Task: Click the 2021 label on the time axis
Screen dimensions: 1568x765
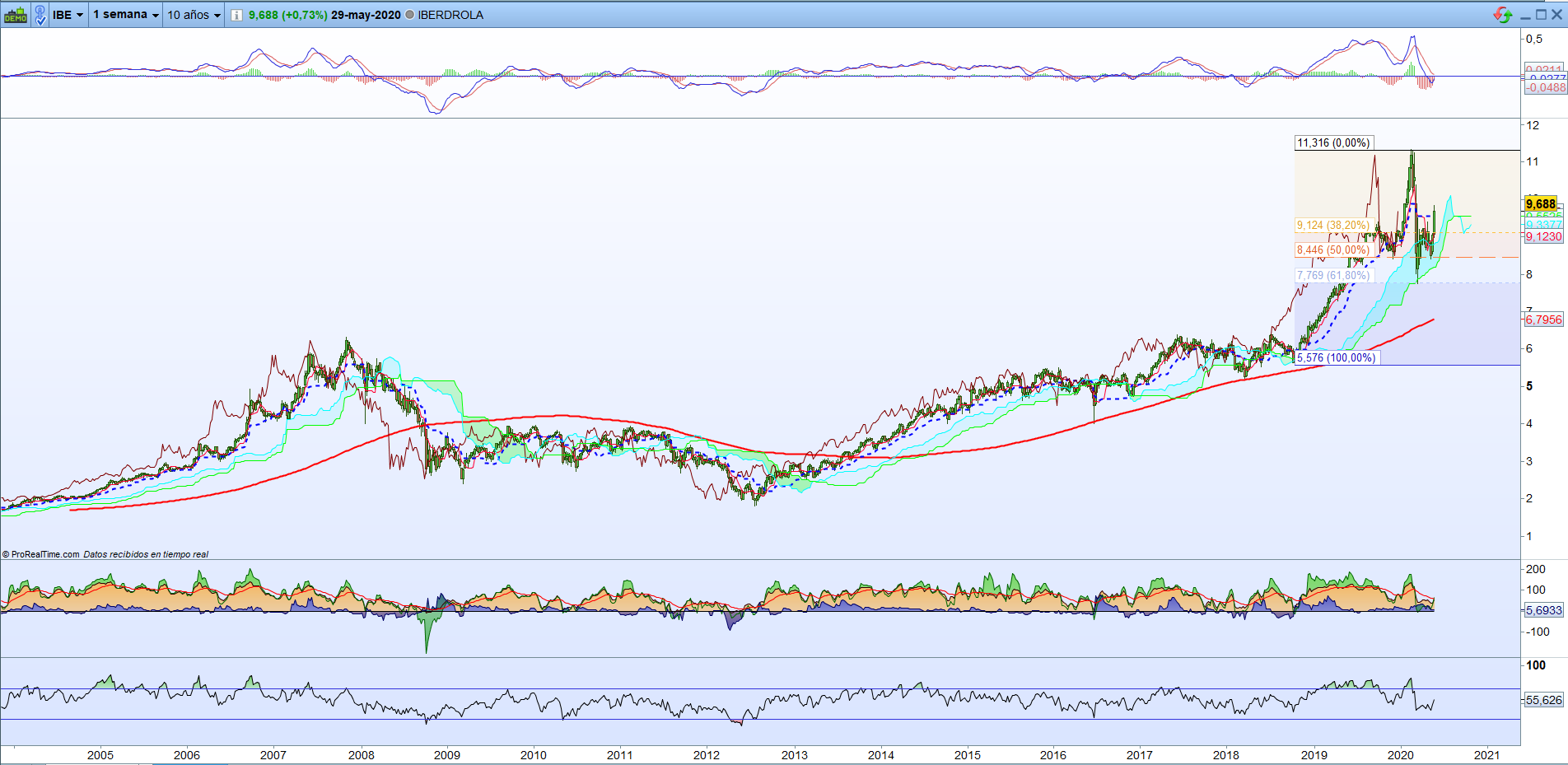Action: click(1486, 755)
